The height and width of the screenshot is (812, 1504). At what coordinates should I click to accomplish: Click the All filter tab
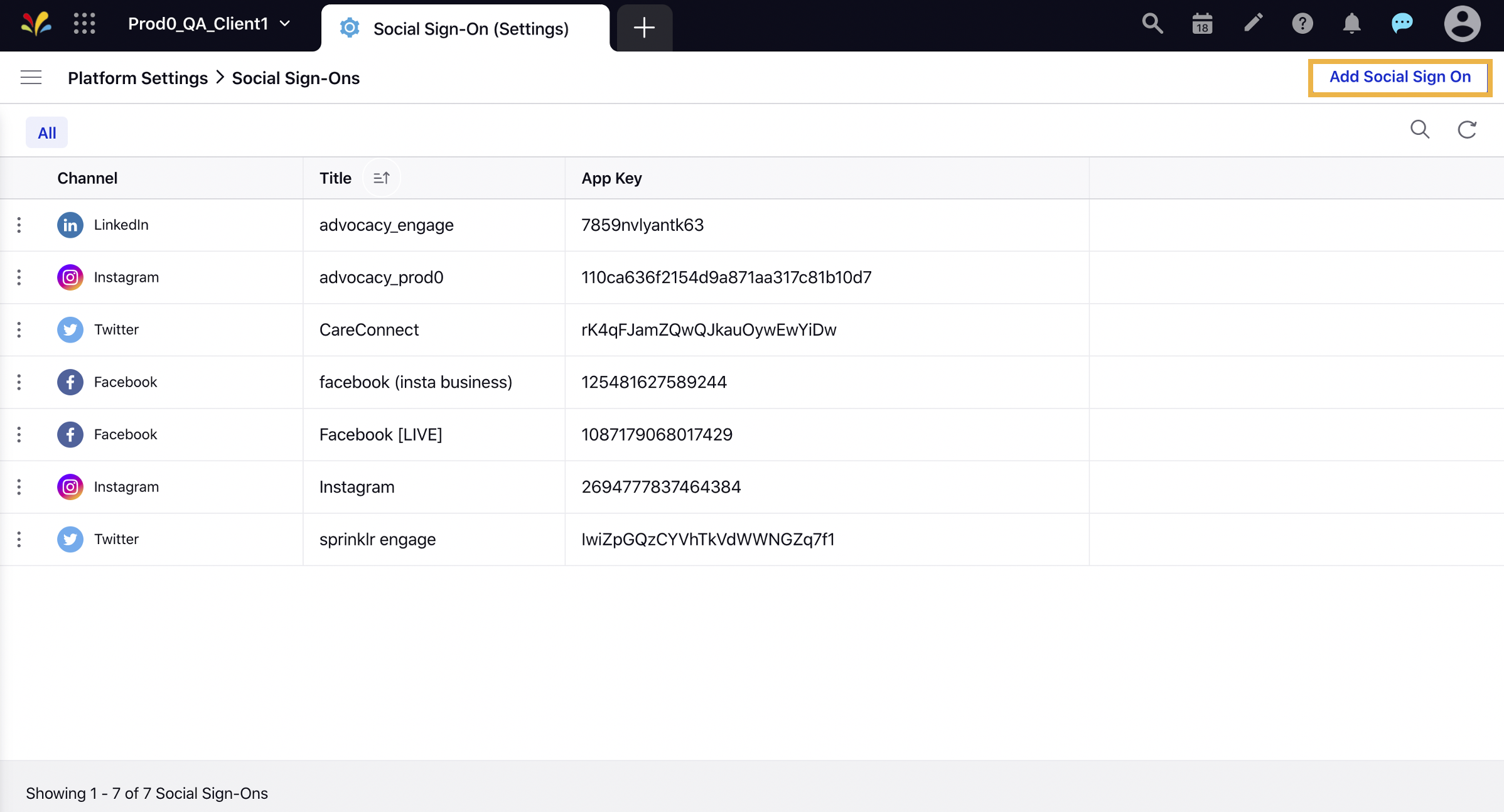pyautogui.click(x=46, y=132)
